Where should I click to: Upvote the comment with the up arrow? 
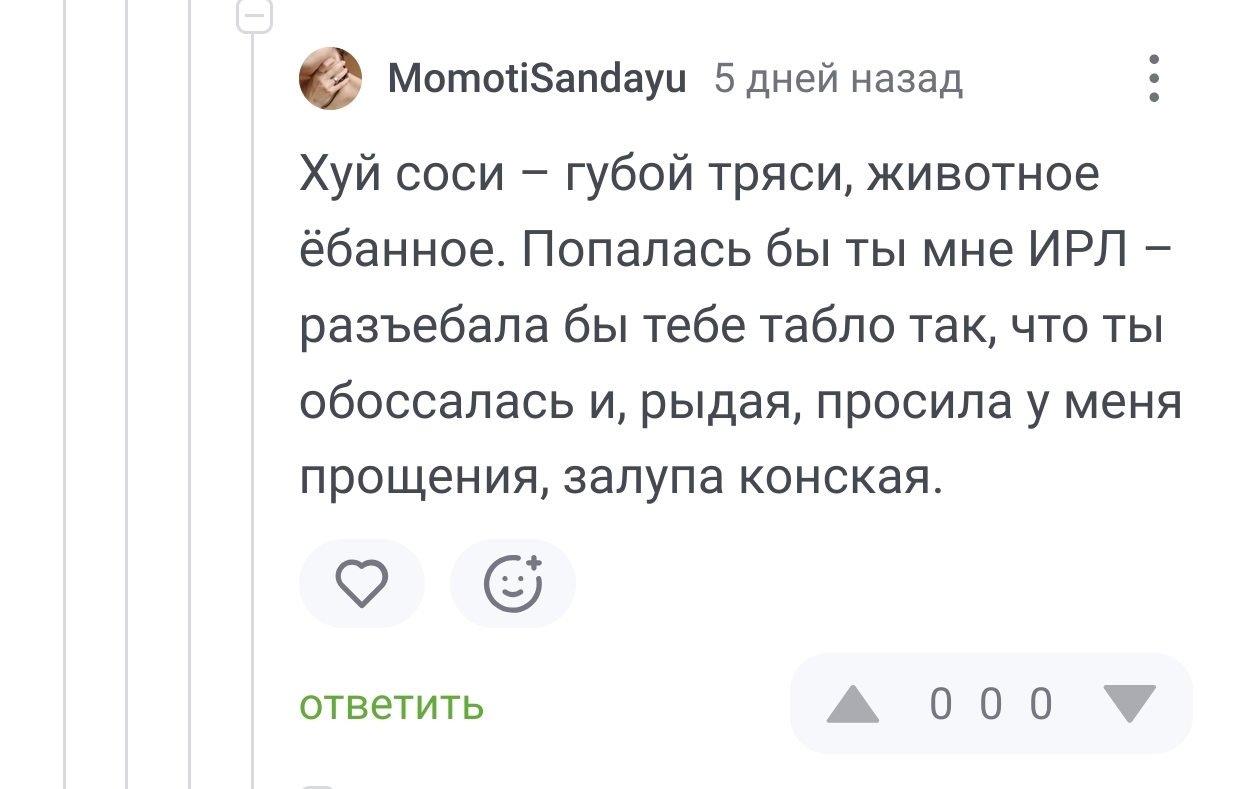[852, 704]
